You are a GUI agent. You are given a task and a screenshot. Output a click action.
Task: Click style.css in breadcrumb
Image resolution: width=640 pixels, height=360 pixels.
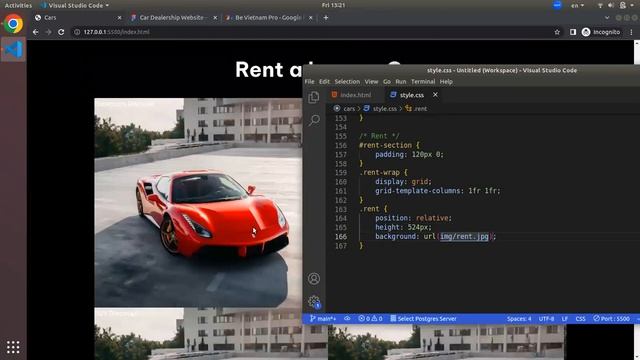(x=384, y=109)
